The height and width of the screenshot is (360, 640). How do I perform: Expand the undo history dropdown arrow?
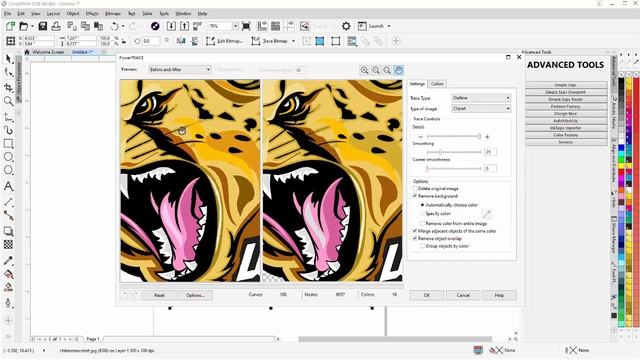[x=123, y=26]
